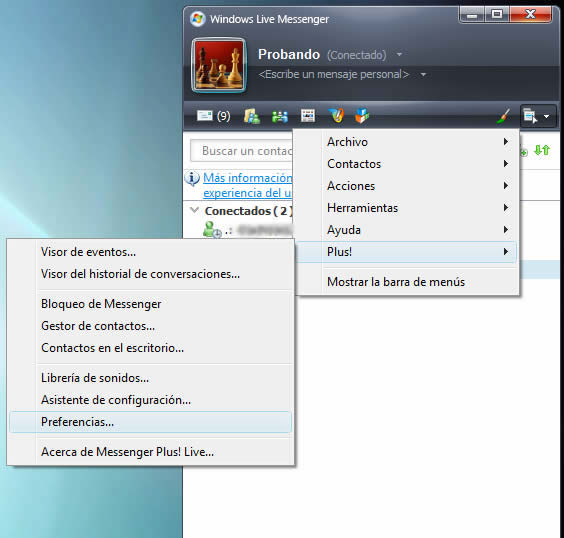
Task: Expand the Herramientas submenu
Action: pyautogui.click(x=407, y=208)
